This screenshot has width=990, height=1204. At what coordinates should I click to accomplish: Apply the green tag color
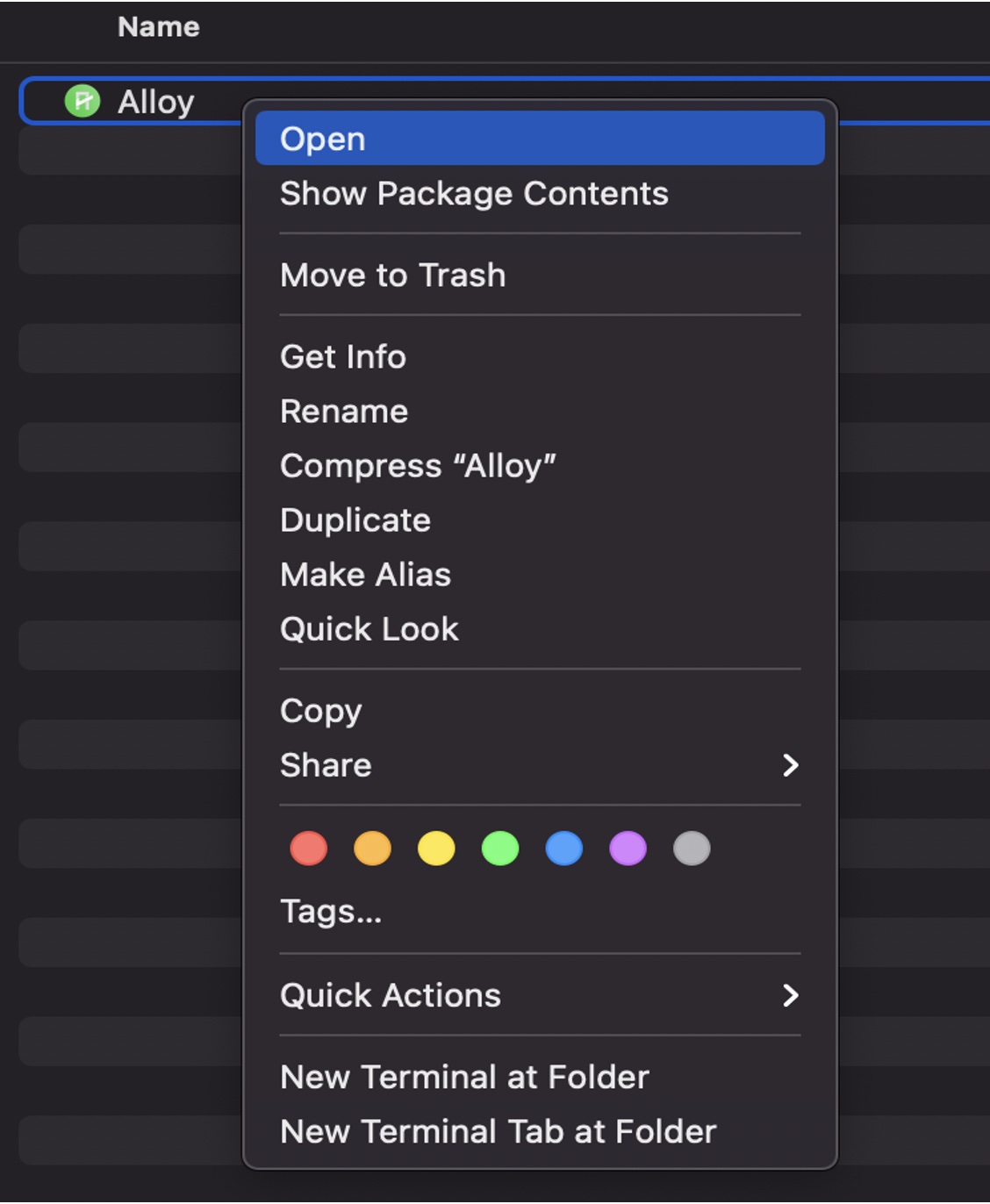(500, 849)
